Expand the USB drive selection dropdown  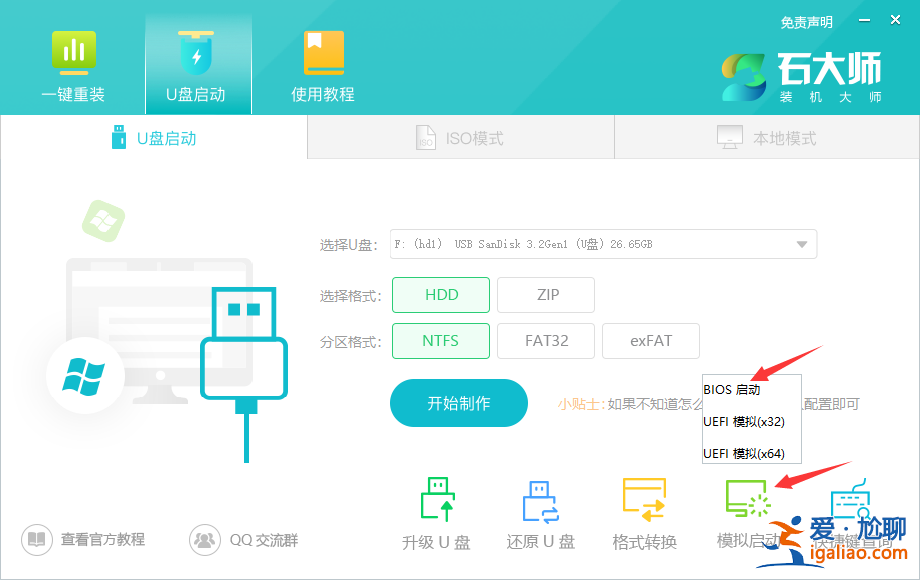(x=800, y=243)
